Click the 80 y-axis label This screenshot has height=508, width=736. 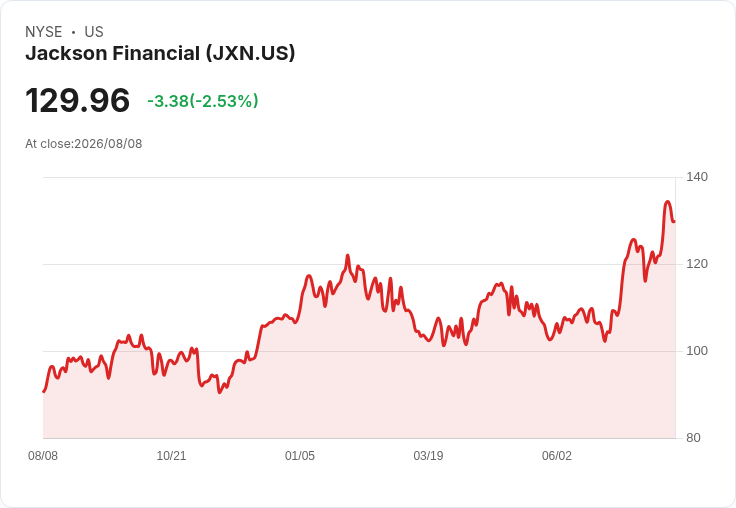coord(693,438)
